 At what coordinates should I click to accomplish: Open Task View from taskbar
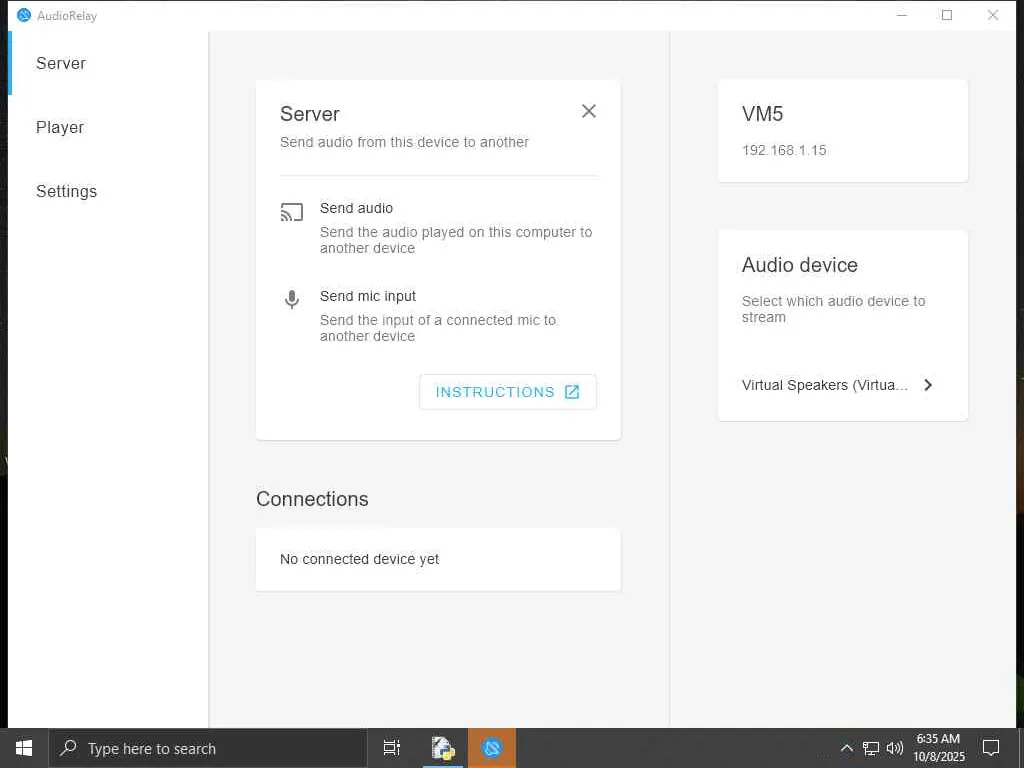(x=392, y=748)
